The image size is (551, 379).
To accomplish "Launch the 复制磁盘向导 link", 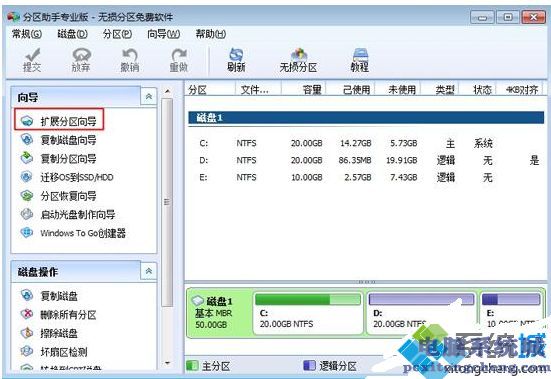I will click(69, 140).
